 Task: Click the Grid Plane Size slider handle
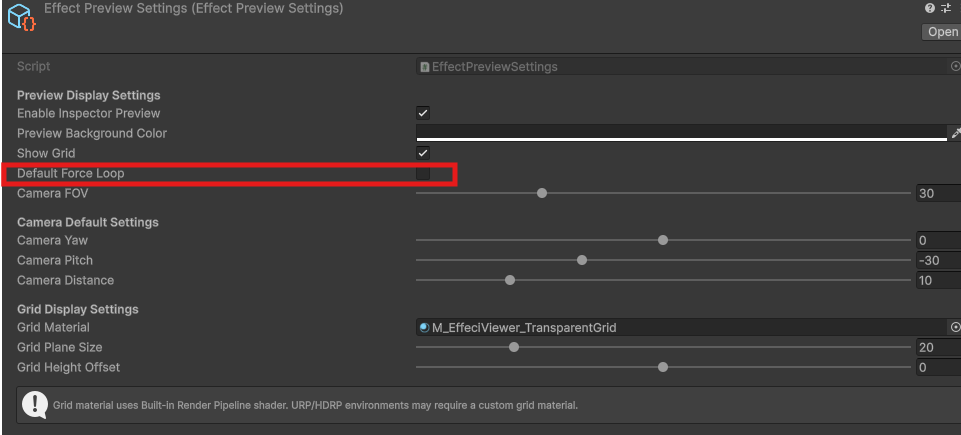514,347
